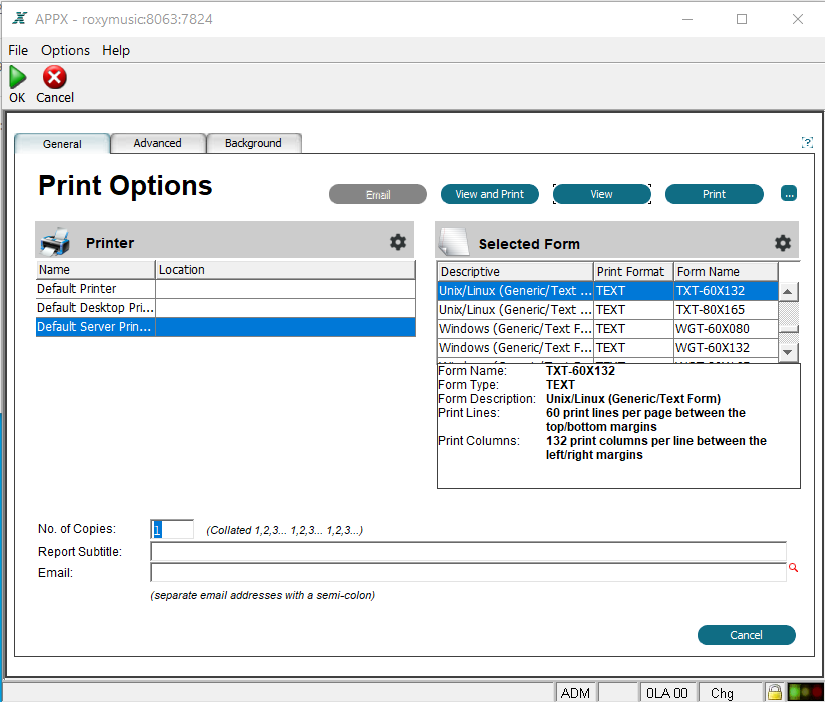Select the General tab
The width and height of the screenshot is (825, 702).
pos(62,144)
